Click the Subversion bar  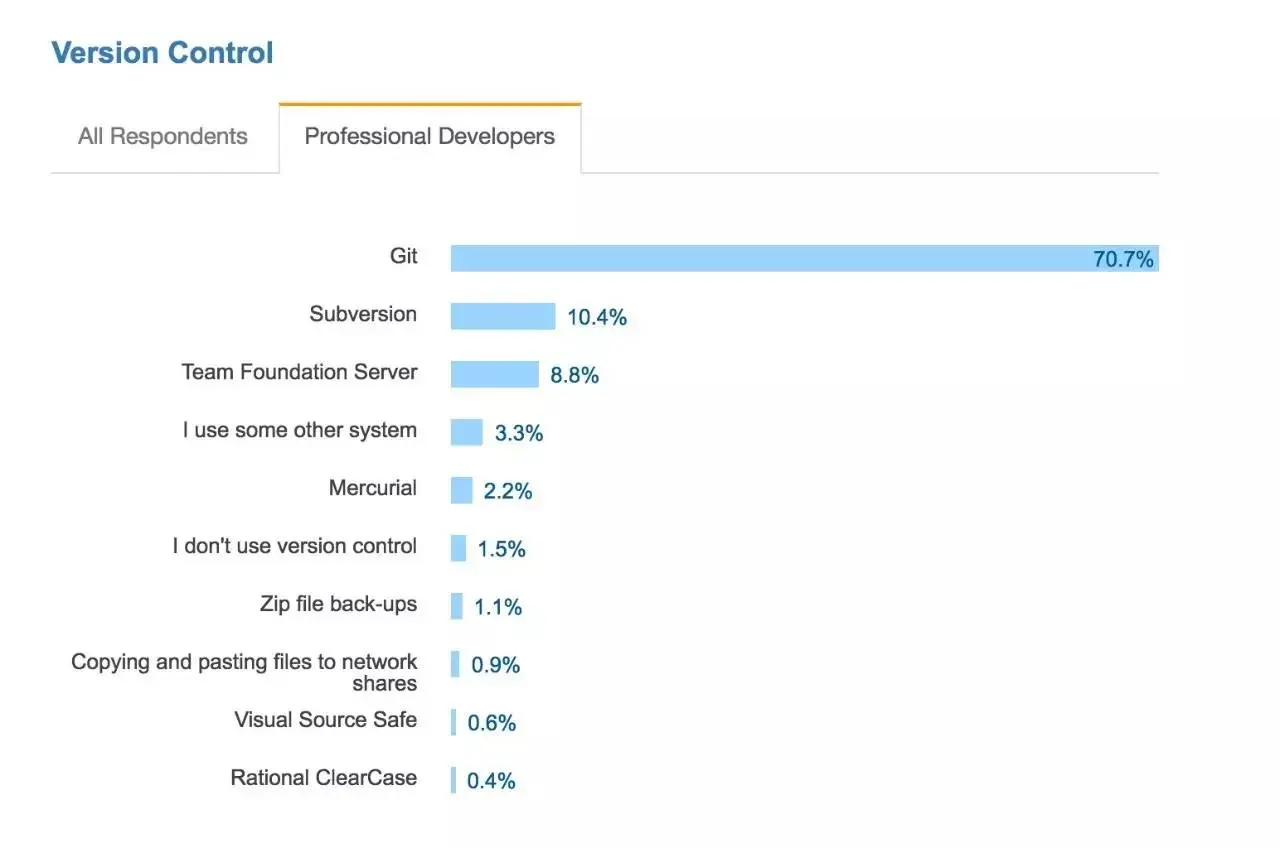click(x=503, y=317)
